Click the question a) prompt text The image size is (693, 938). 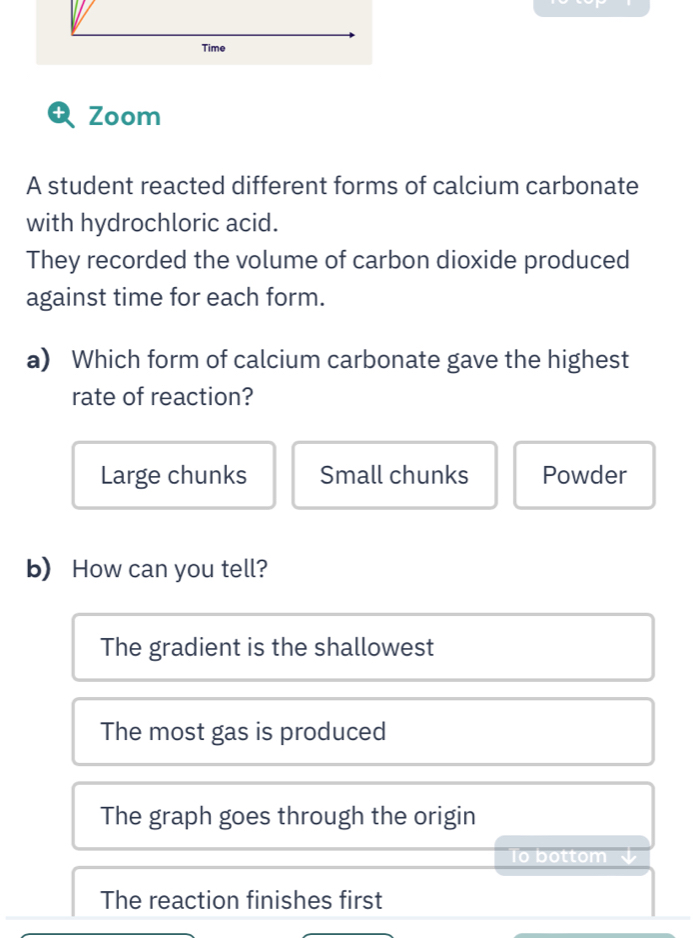point(350,378)
